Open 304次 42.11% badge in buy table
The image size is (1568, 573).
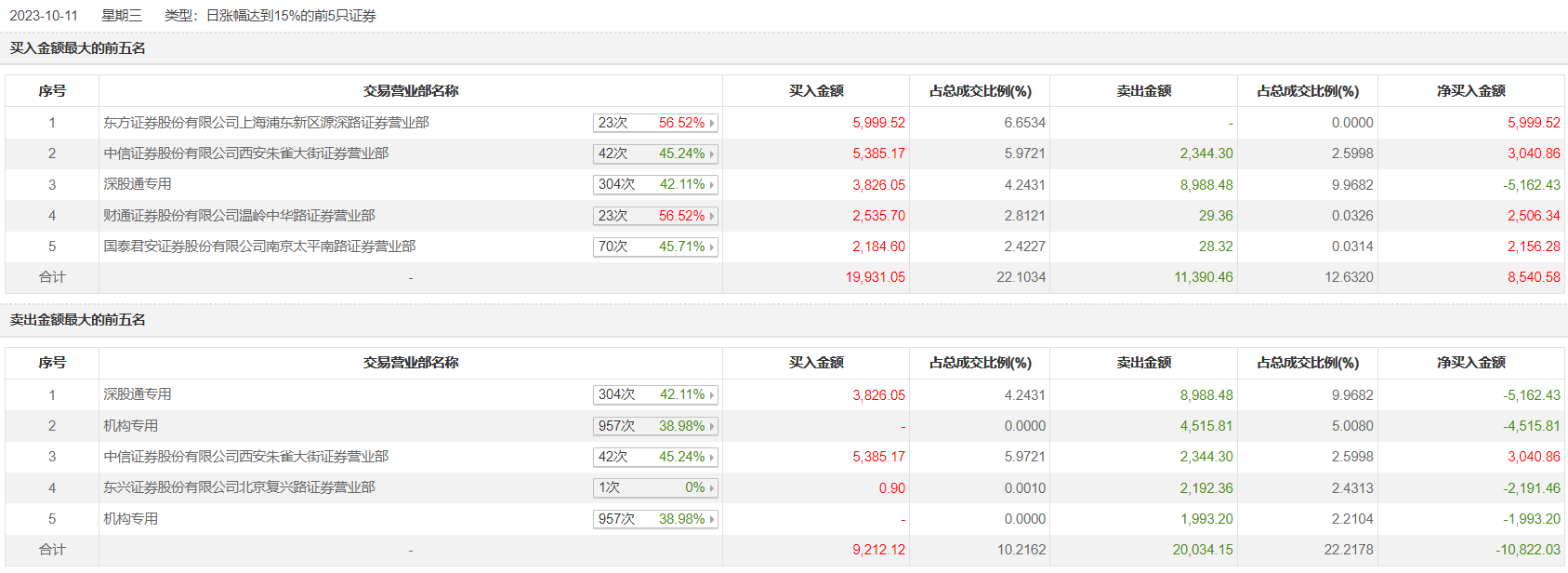(x=654, y=184)
